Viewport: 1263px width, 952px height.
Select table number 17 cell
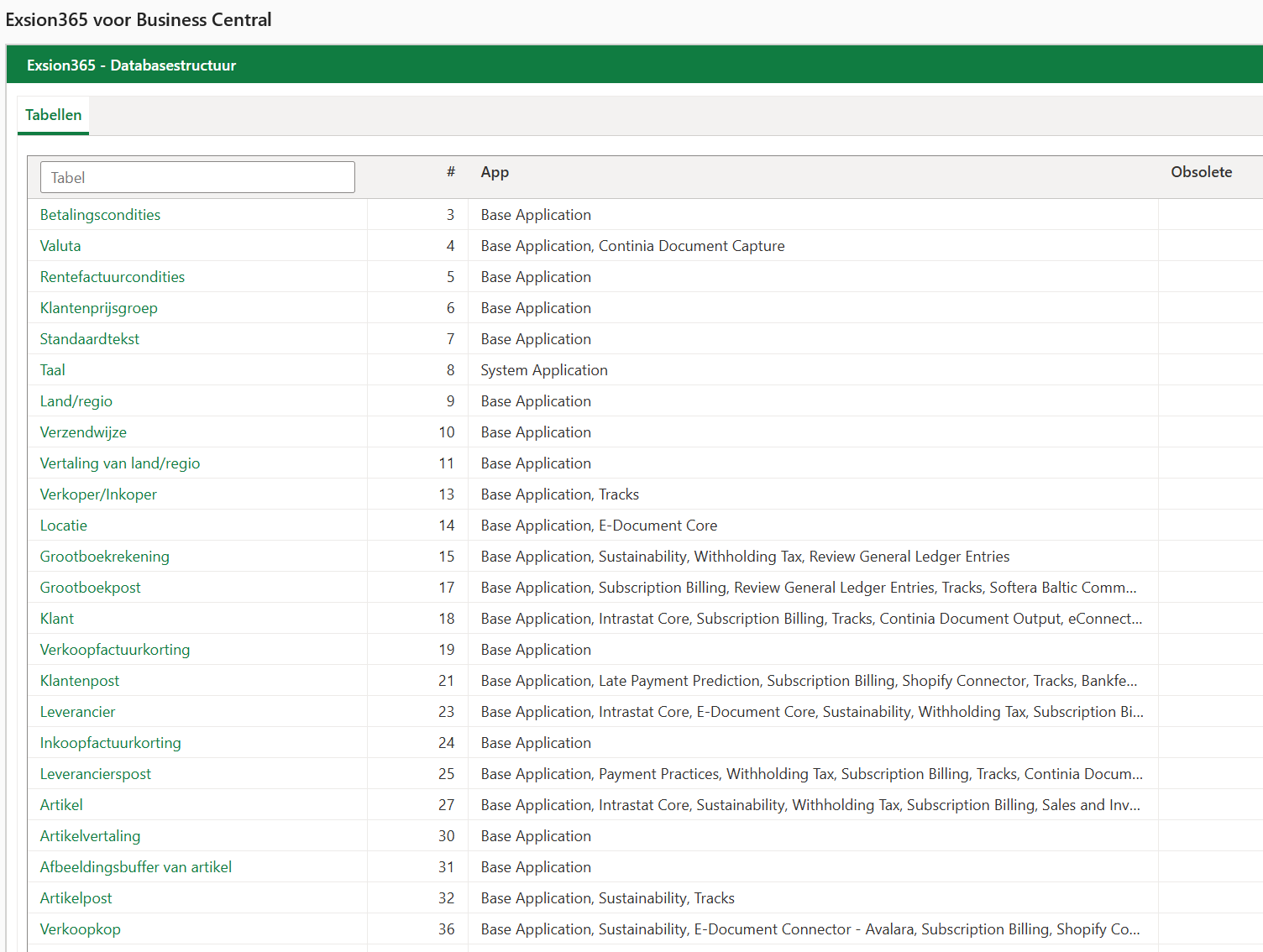point(417,588)
